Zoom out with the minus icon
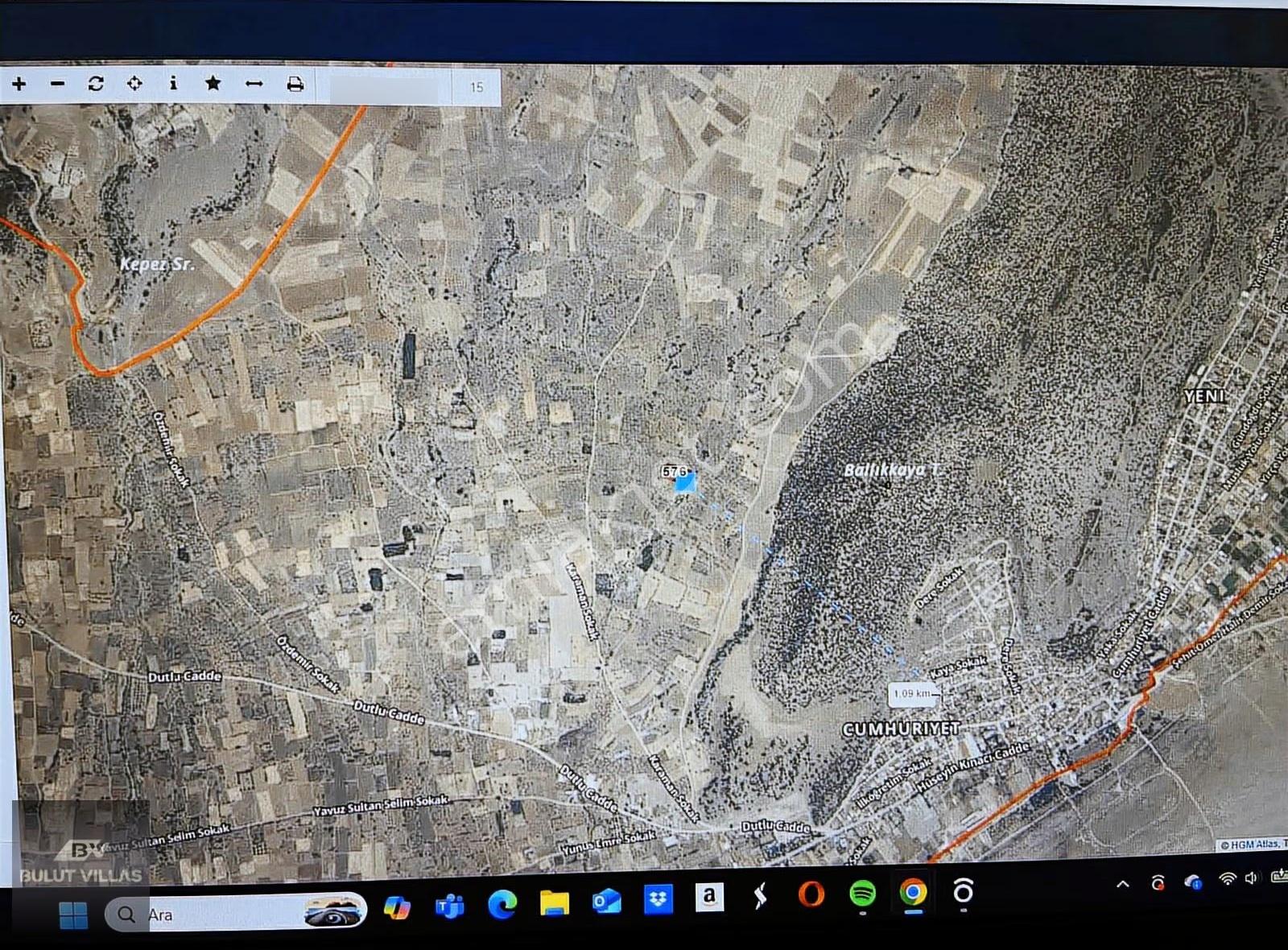 pyautogui.click(x=57, y=84)
